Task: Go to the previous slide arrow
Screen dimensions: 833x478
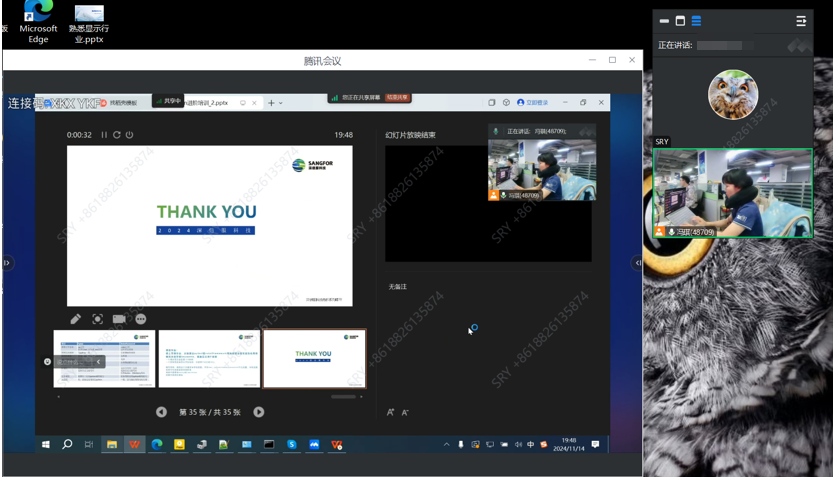Action: (x=161, y=412)
